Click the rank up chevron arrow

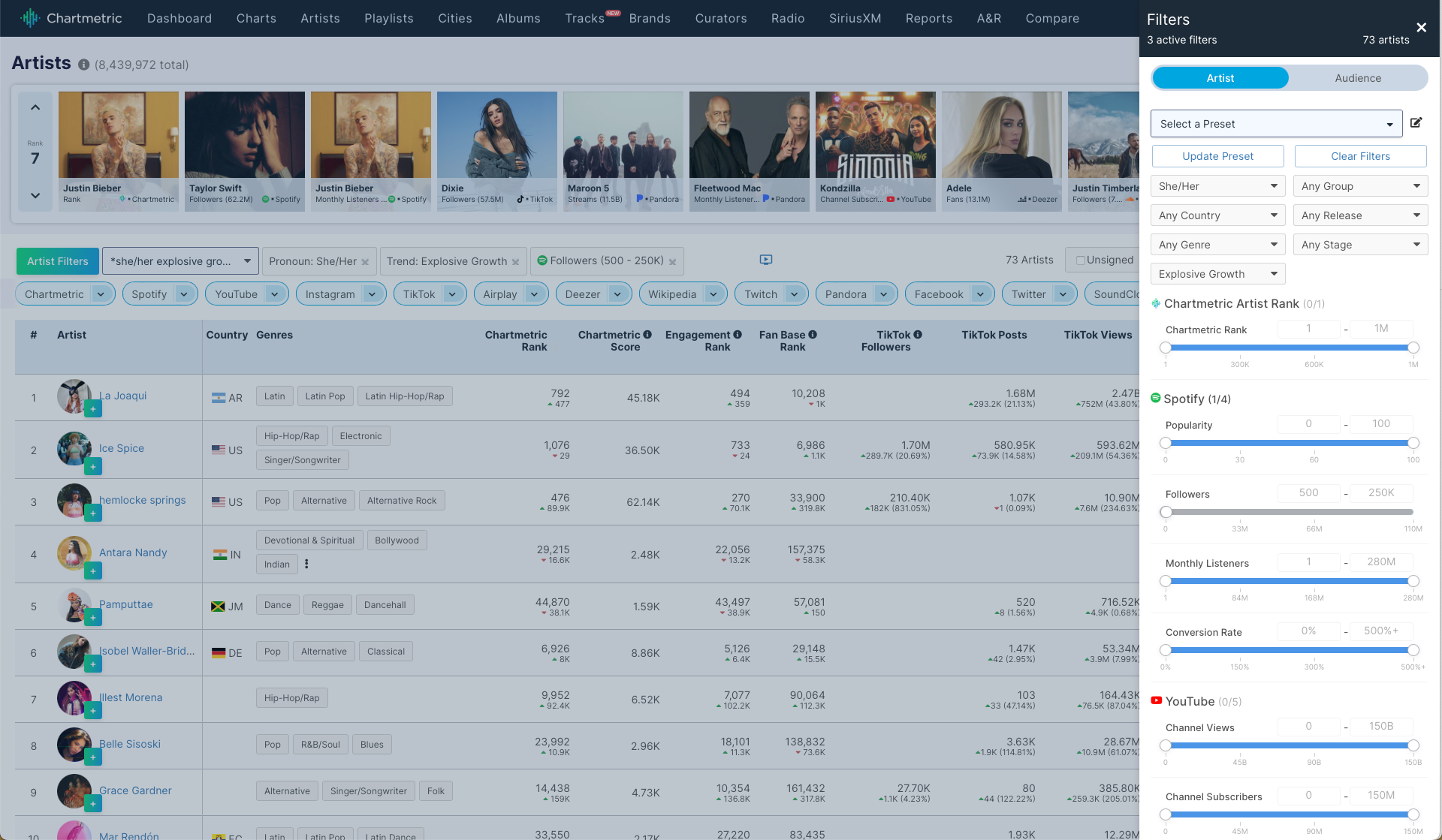coord(35,107)
